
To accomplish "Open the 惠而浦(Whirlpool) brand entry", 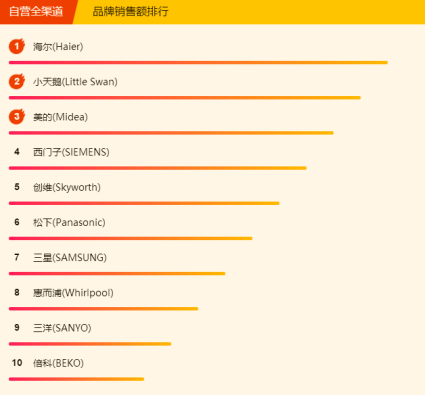I will (x=73, y=293).
